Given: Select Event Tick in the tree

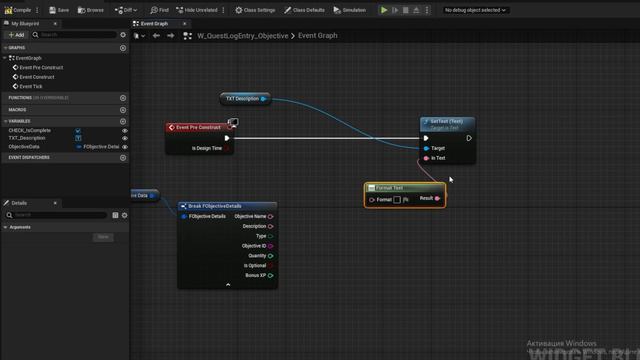Looking at the screenshot, I should click(31, 87).
